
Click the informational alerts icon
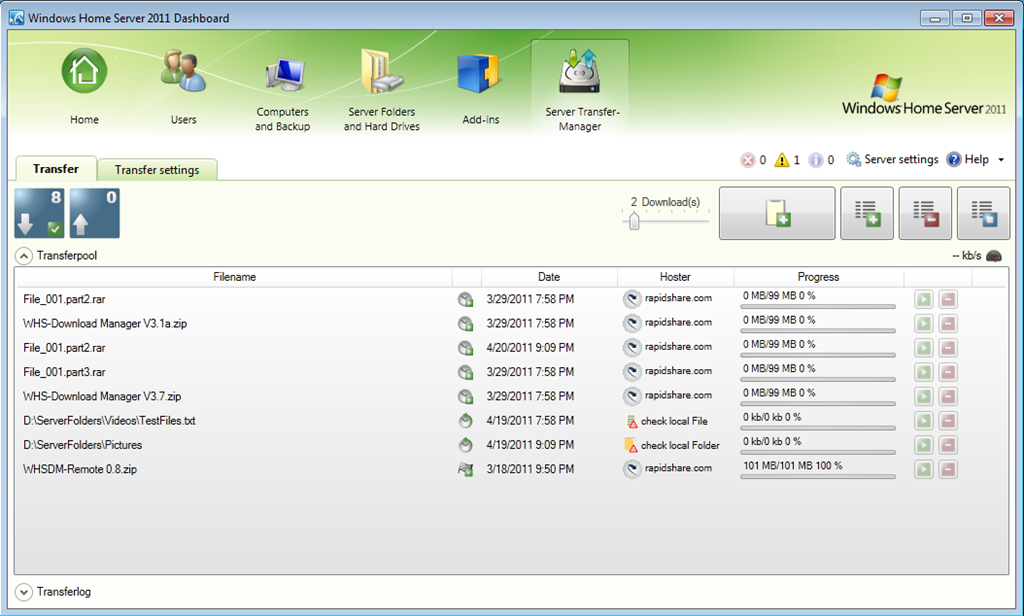[816, 160]
